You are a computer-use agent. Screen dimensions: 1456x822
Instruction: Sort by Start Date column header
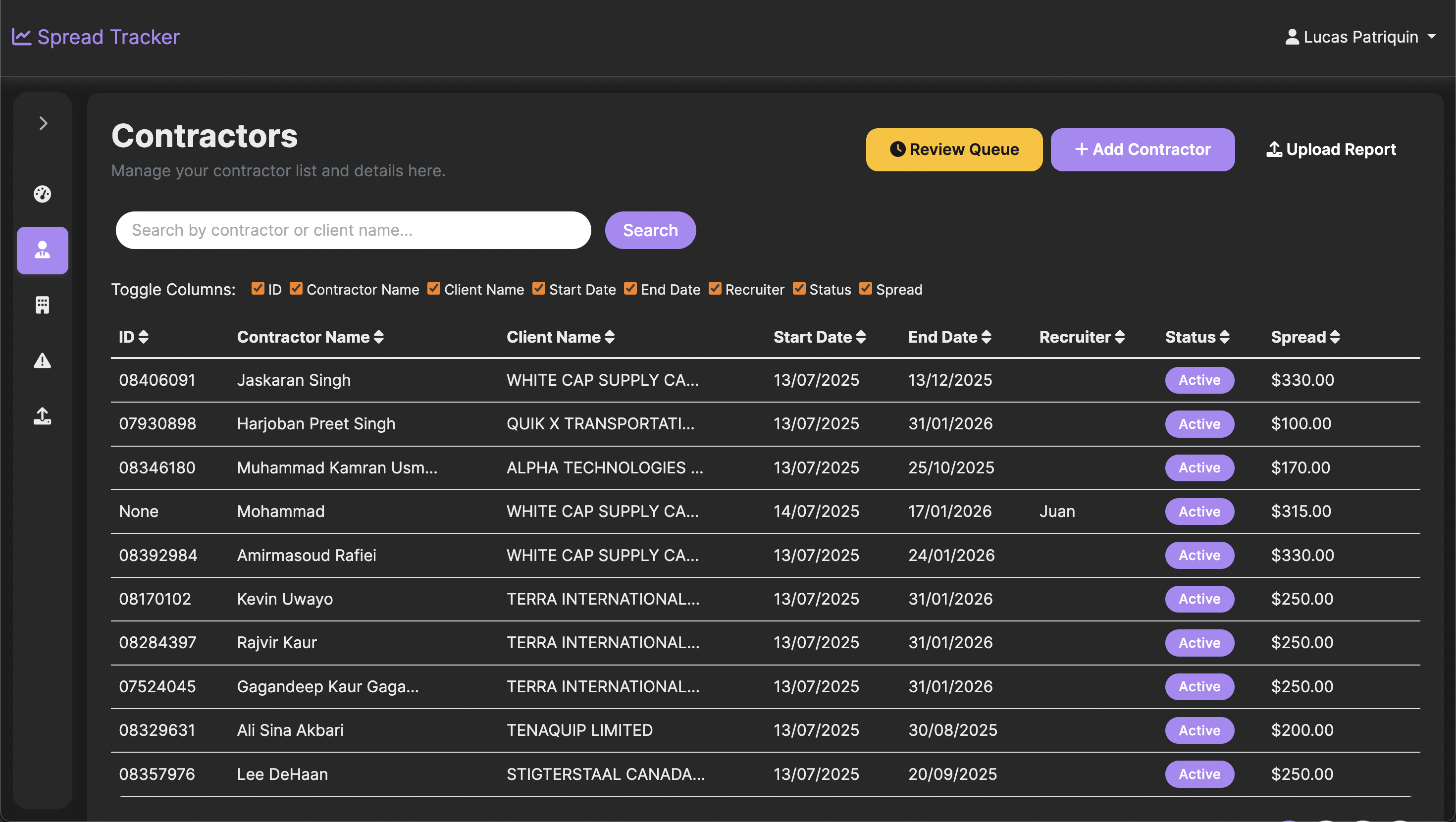click(820, 337)
